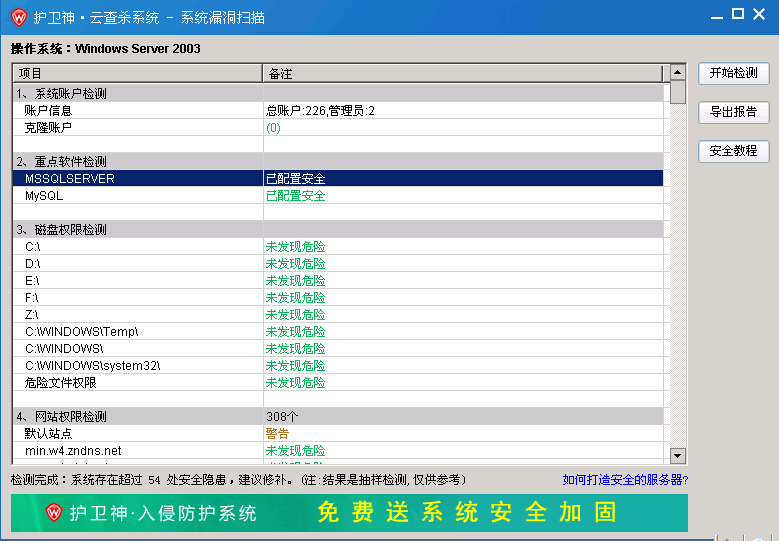Screen dimensions: 779x541
Task: Select group row 4、网站权限检测
Action: pos(338,416)
